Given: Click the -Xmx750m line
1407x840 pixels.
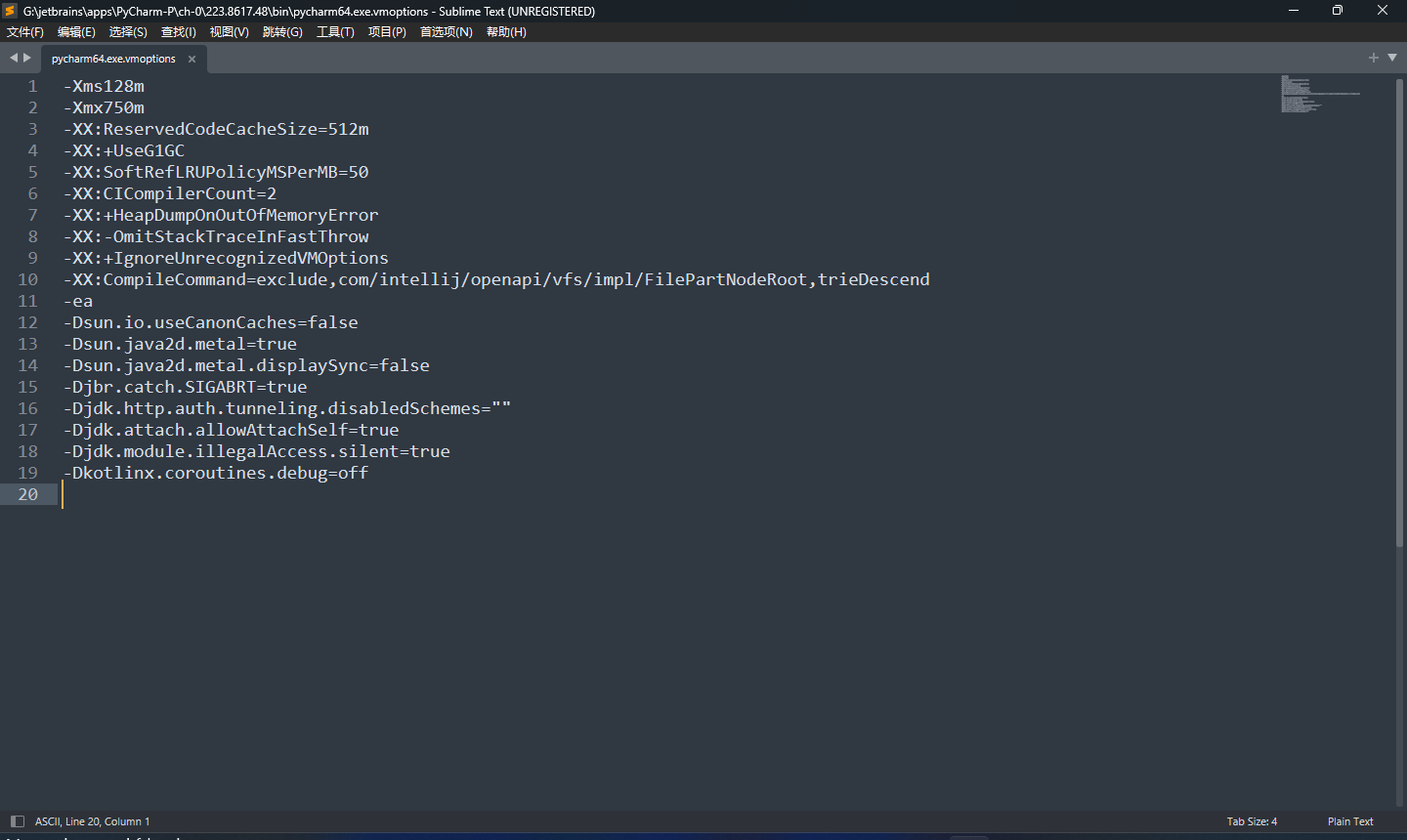Looking at the screenshot, I should (x=104, y=107).
